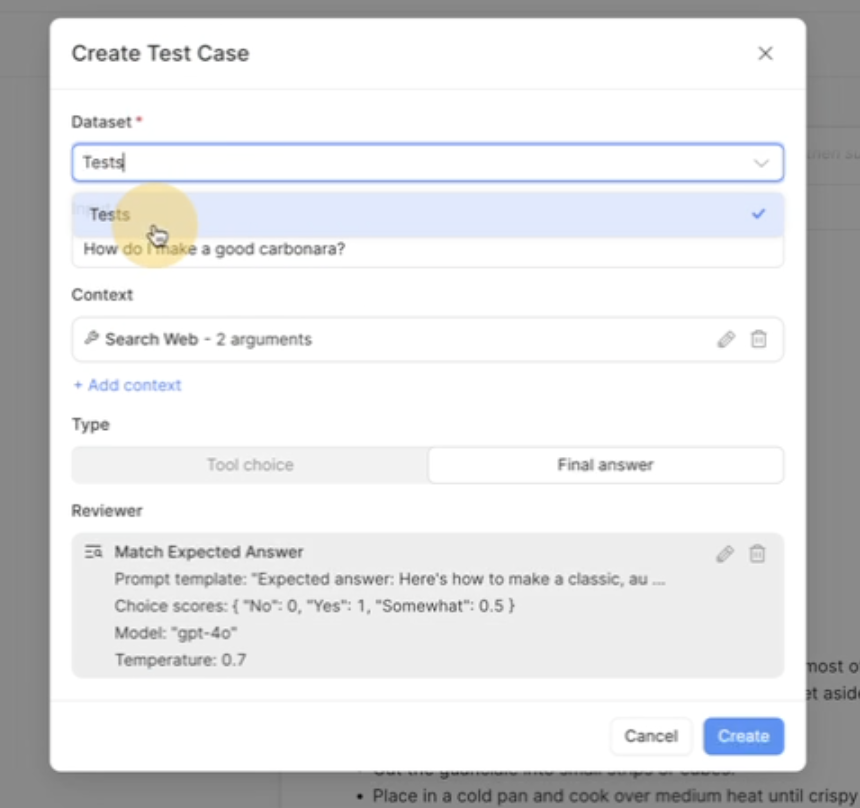Edit the Search Web context item

726,340
